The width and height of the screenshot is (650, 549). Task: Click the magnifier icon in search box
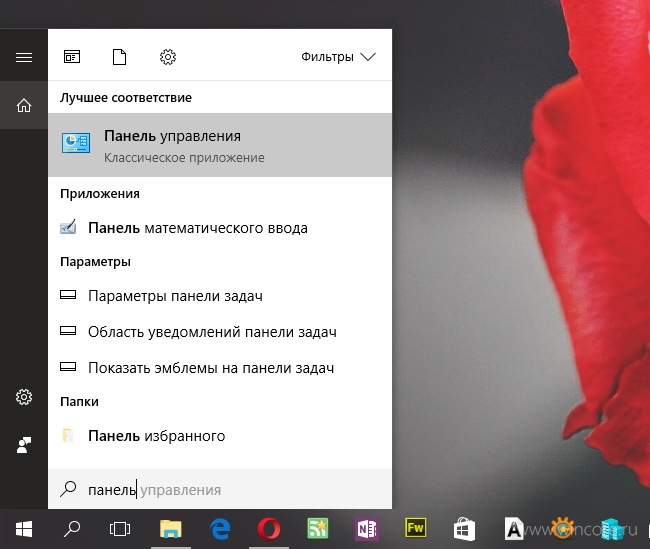point(68,489)
